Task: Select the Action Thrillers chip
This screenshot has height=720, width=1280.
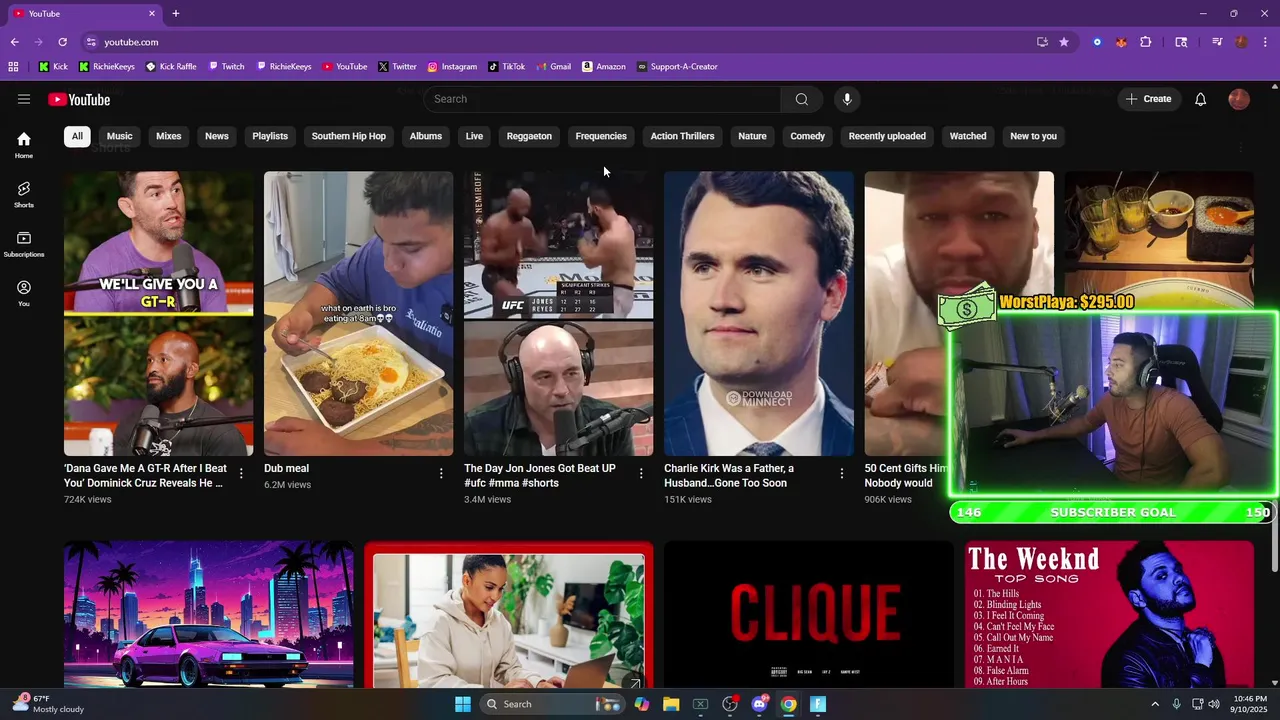Action: [x=682, y=136]
